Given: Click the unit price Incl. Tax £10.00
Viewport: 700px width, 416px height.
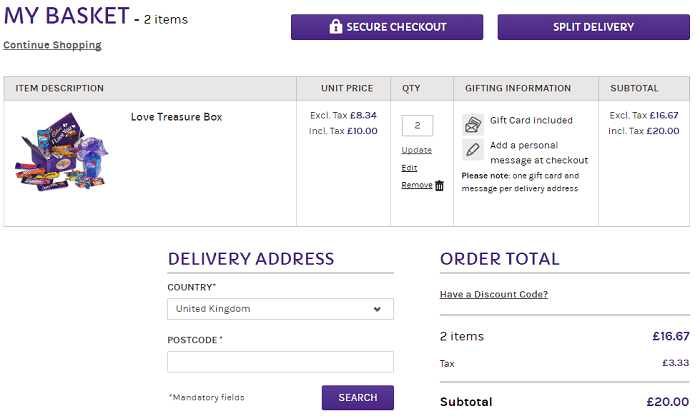Looking at the screenshot, I should pos(343,131).
